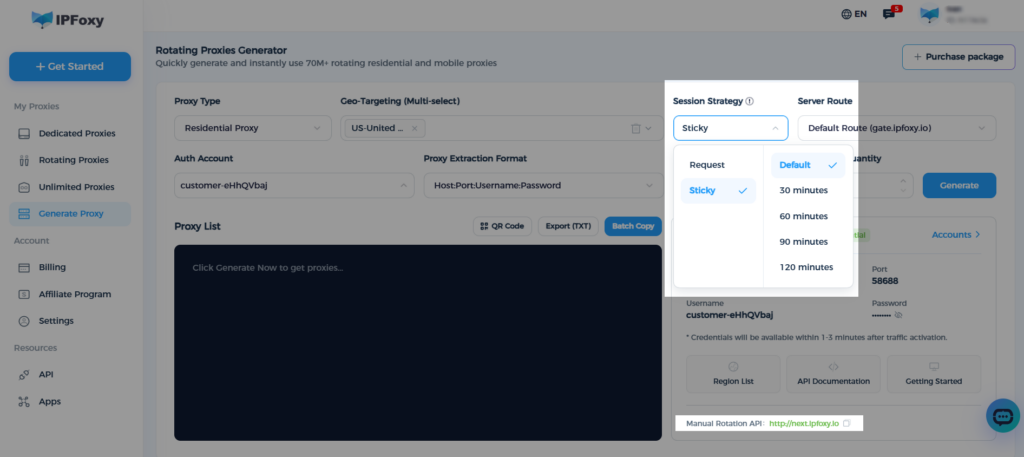The width and height of the screenshot is (1024, 457).
Task: Click the Affiliate Program icon
Action: click(24, 294)
